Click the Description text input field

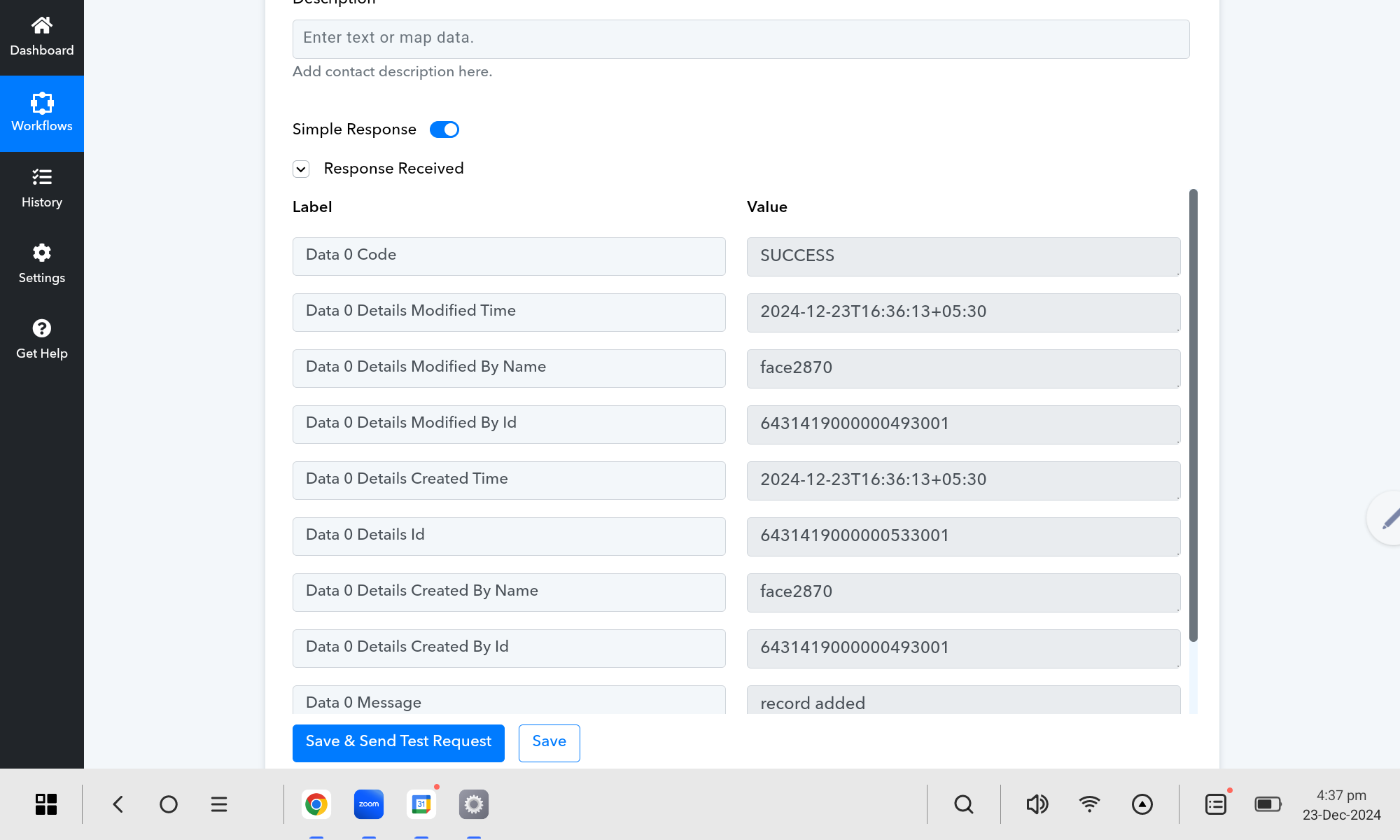pos(741,39)
